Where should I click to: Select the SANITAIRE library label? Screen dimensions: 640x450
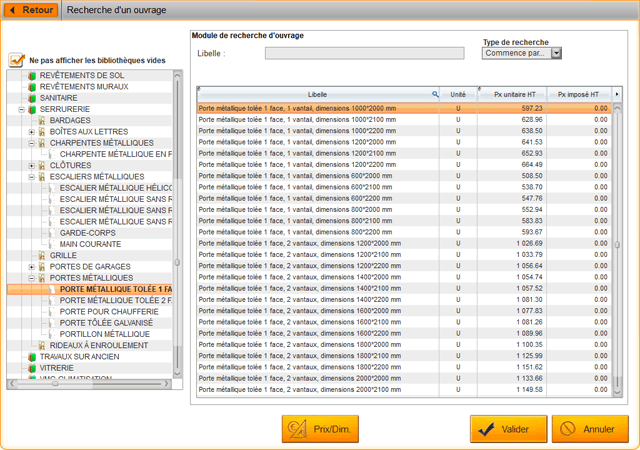pyautogui.click(x=58, y=98)
